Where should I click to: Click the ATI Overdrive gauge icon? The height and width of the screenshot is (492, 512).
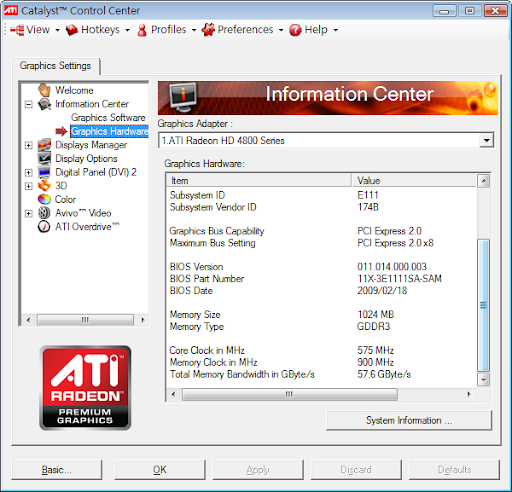pos(44,227)
